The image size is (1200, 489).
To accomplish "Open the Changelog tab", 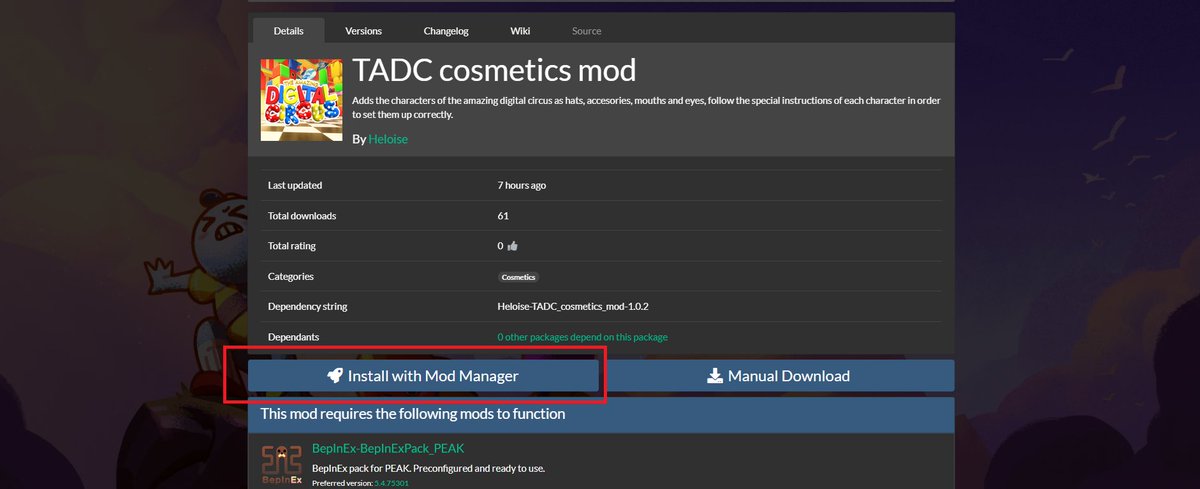I will (446, 31).
